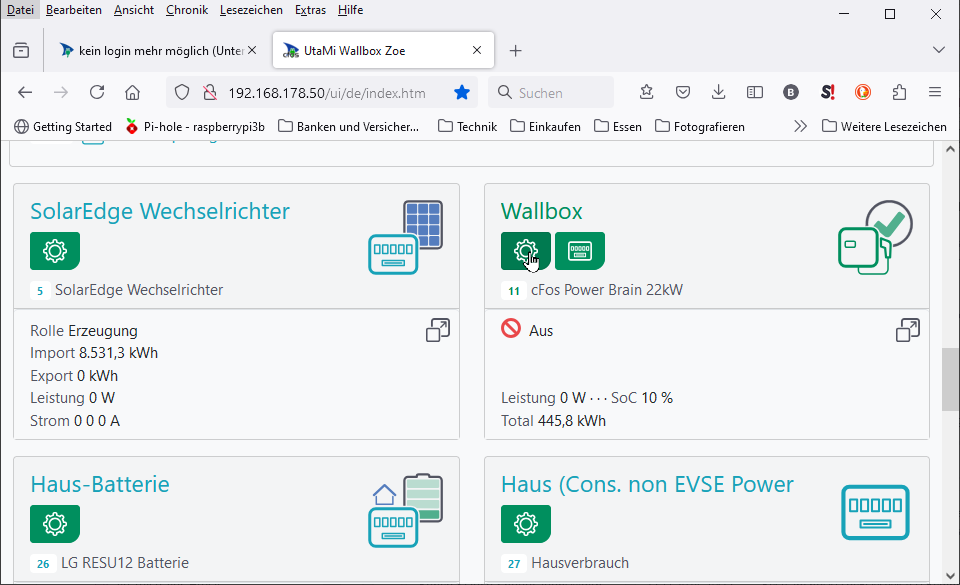This screenshot has width=960, height=585.
Task: Open Weitere Lesezeichen folder
Action: [x=884, y=127]
